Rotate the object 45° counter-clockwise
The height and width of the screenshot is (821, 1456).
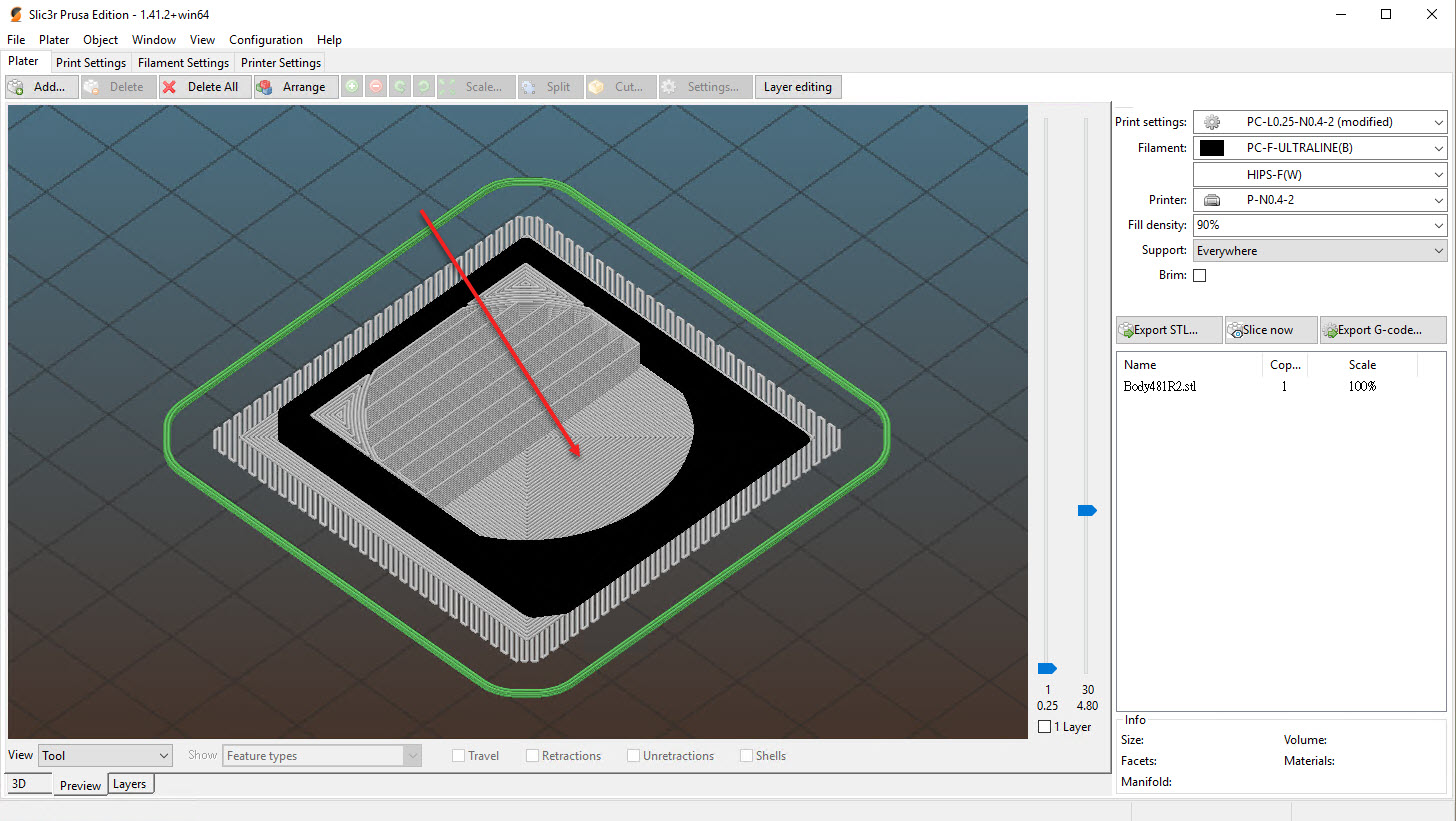(x=400, y=87)
